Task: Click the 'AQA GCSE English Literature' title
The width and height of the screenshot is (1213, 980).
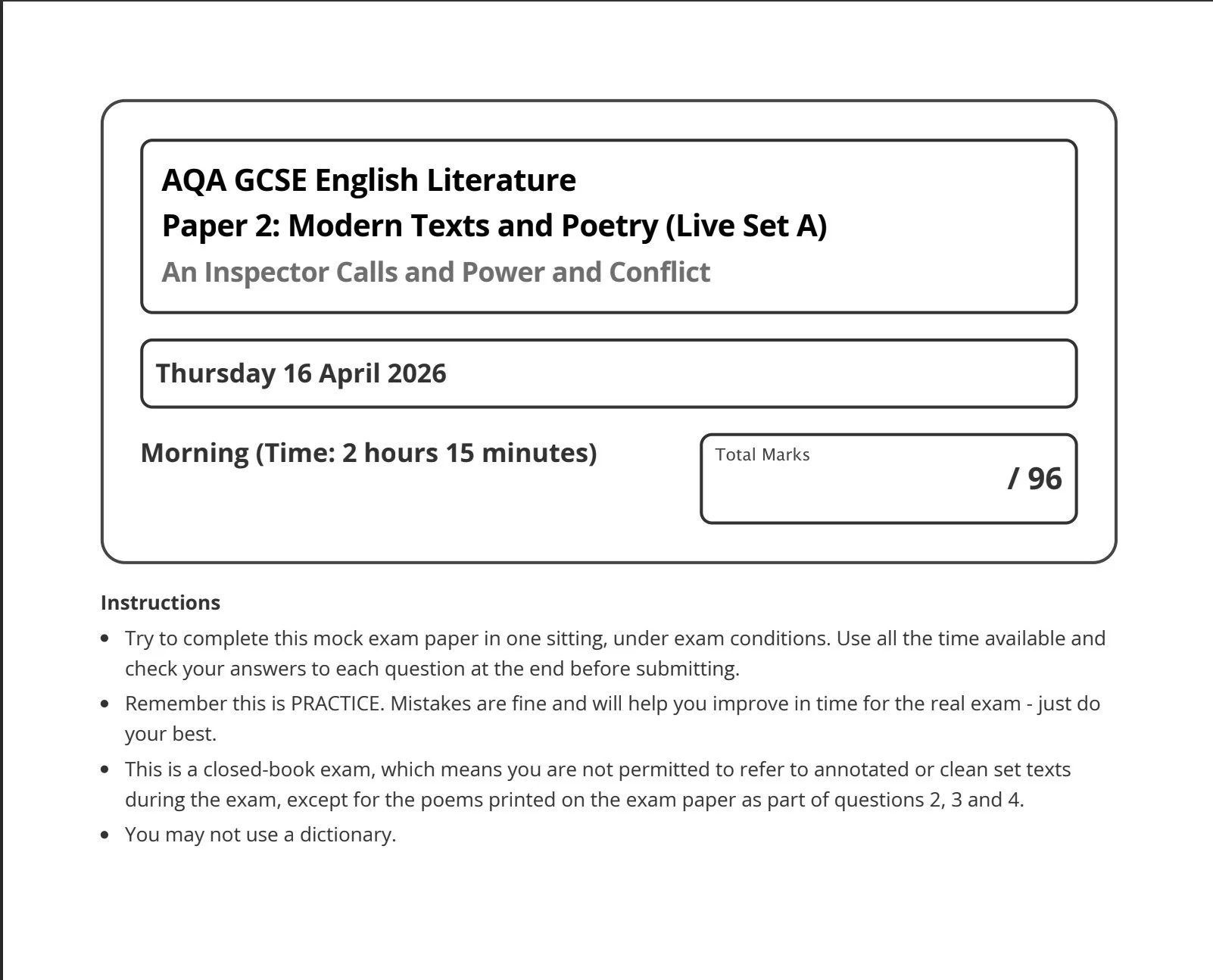Action: [369, 180]
